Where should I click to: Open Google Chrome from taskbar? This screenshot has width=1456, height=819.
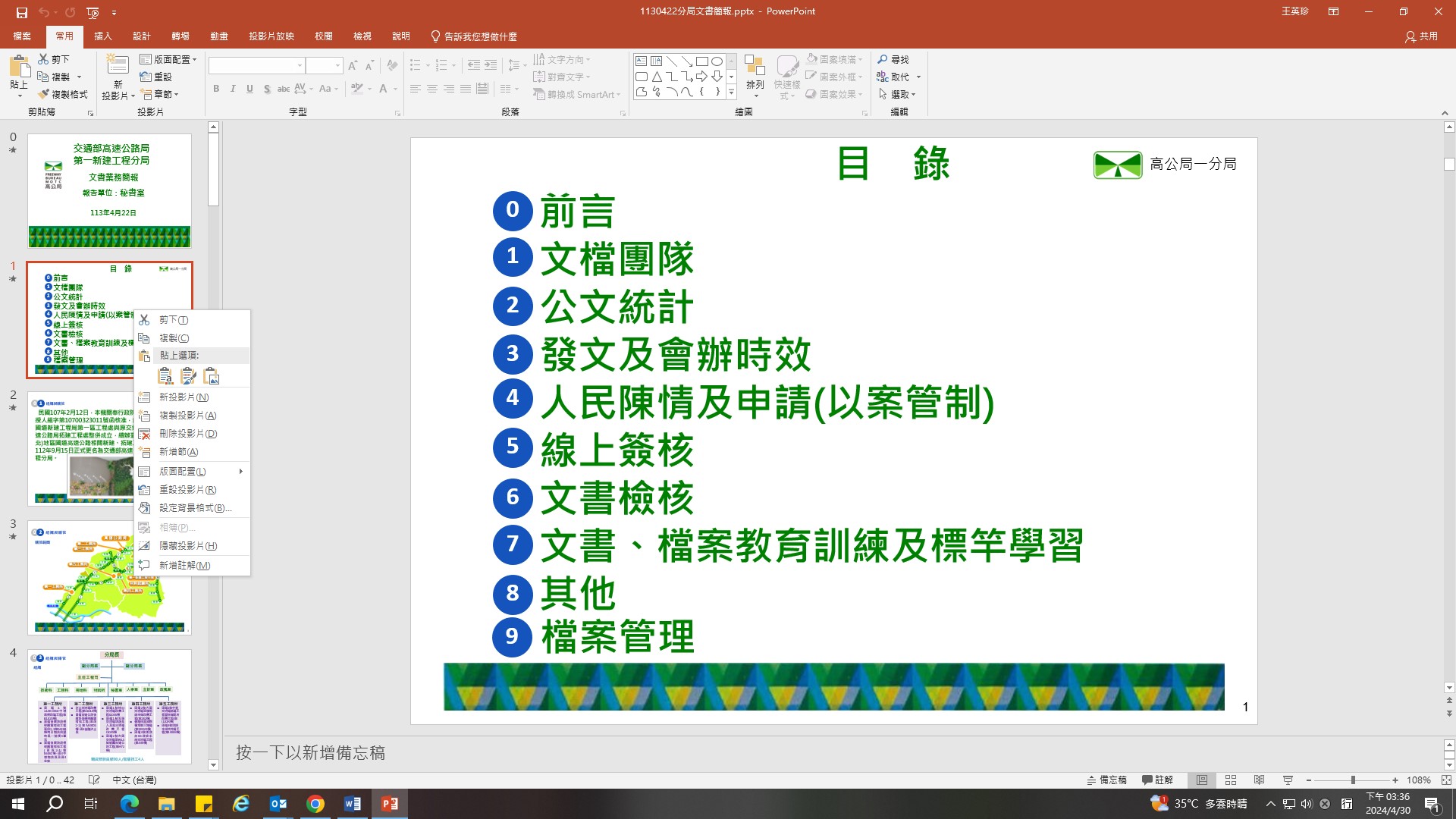pyautogui.click(x=315, y=804)
